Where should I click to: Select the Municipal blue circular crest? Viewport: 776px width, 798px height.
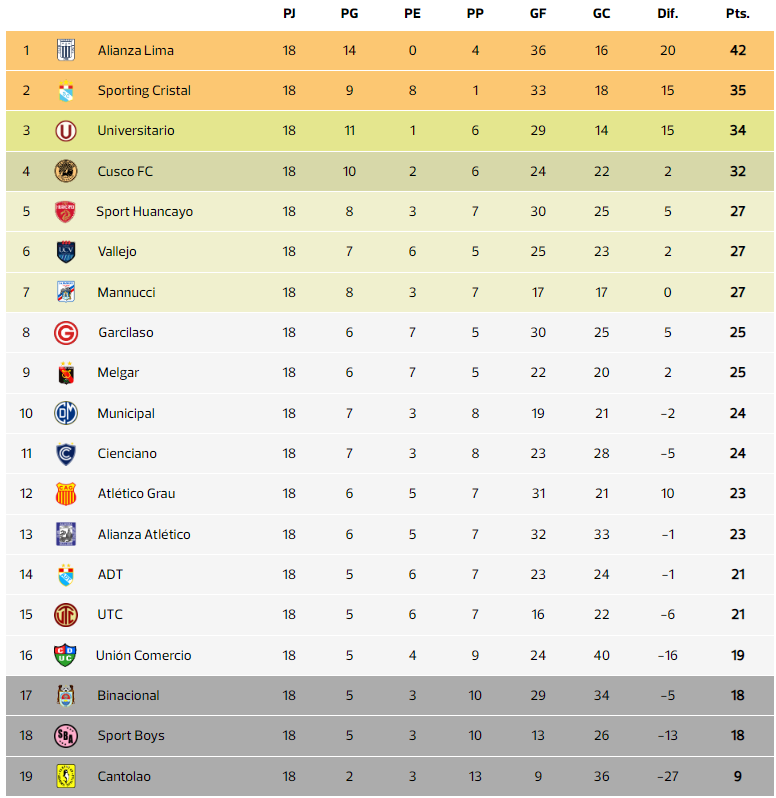click(x=66, y=413)
